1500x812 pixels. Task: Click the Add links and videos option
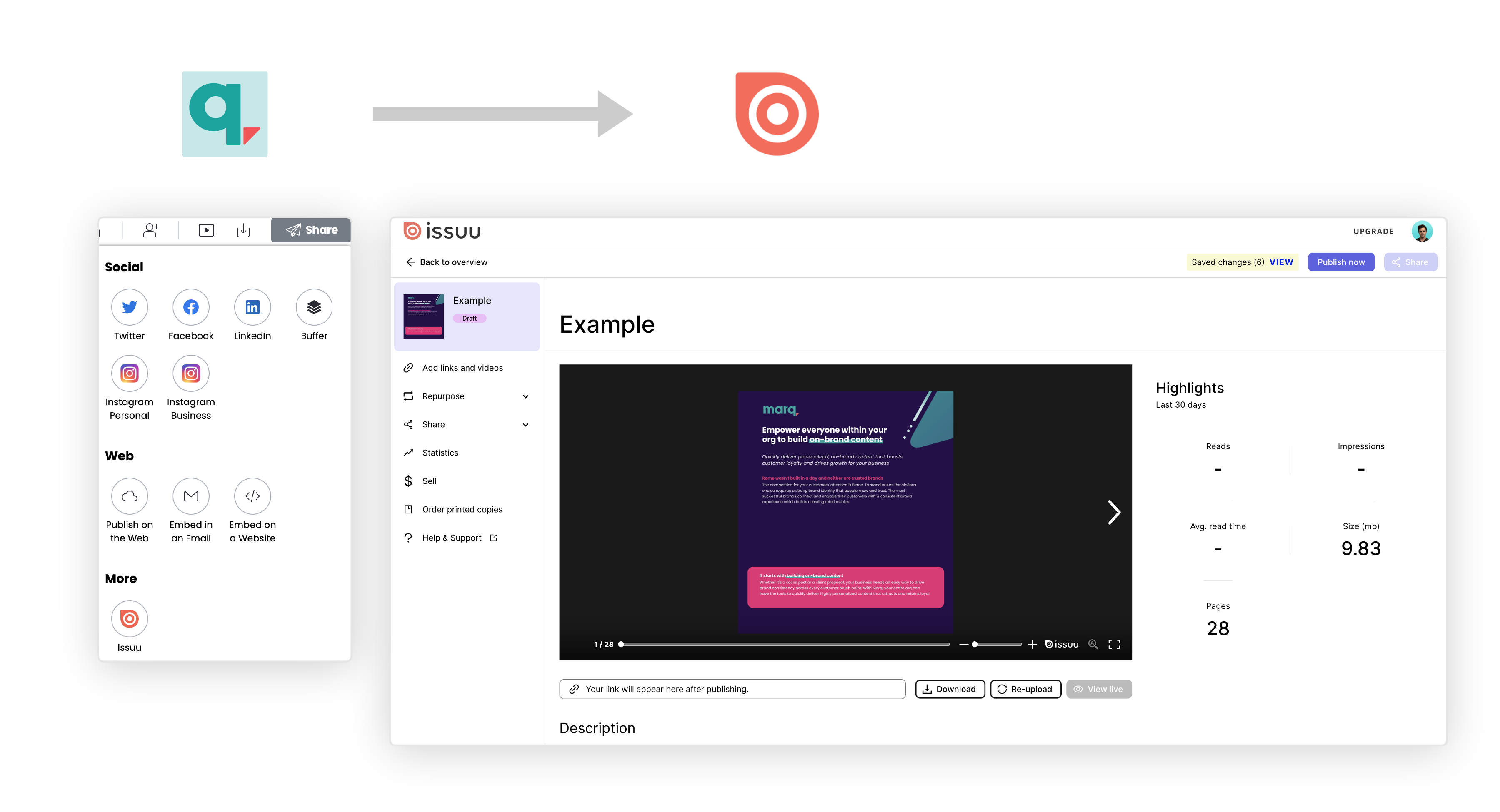tap(462, 367)
